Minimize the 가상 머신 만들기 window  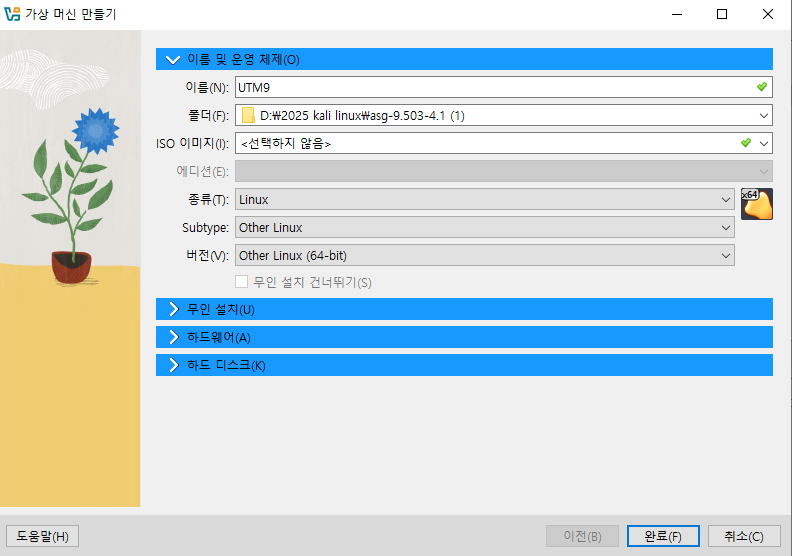point(677,14)
